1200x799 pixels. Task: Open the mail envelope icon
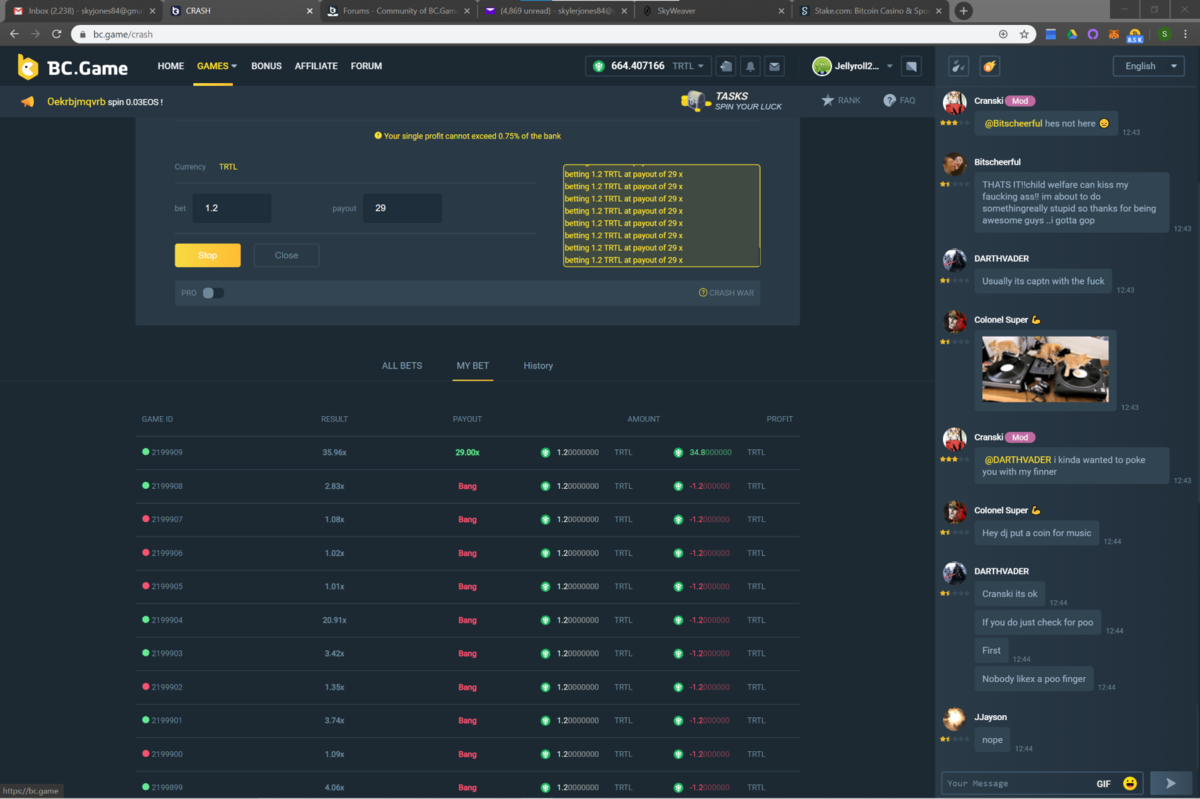774,66
